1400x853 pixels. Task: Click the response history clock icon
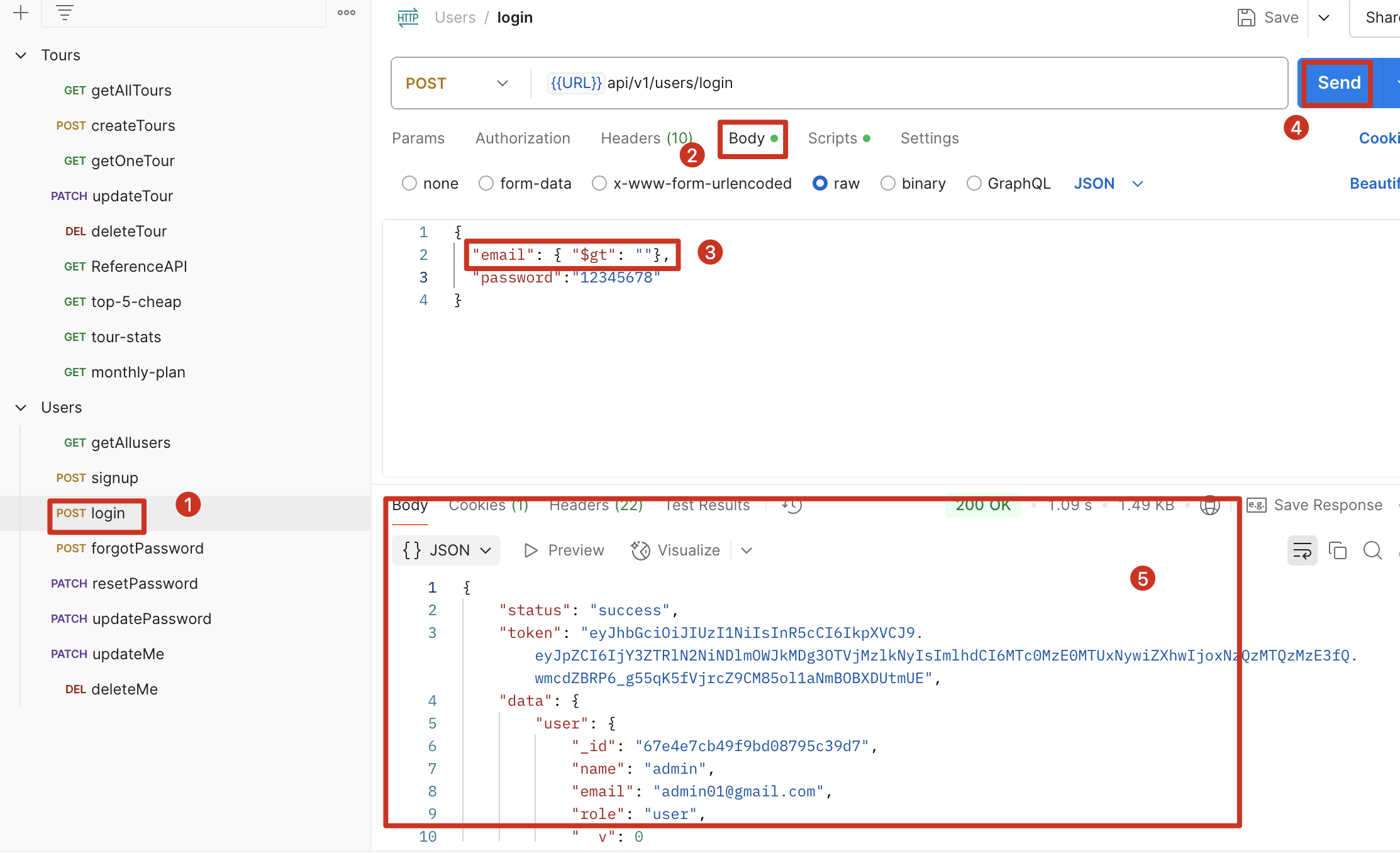click(792, 505)
